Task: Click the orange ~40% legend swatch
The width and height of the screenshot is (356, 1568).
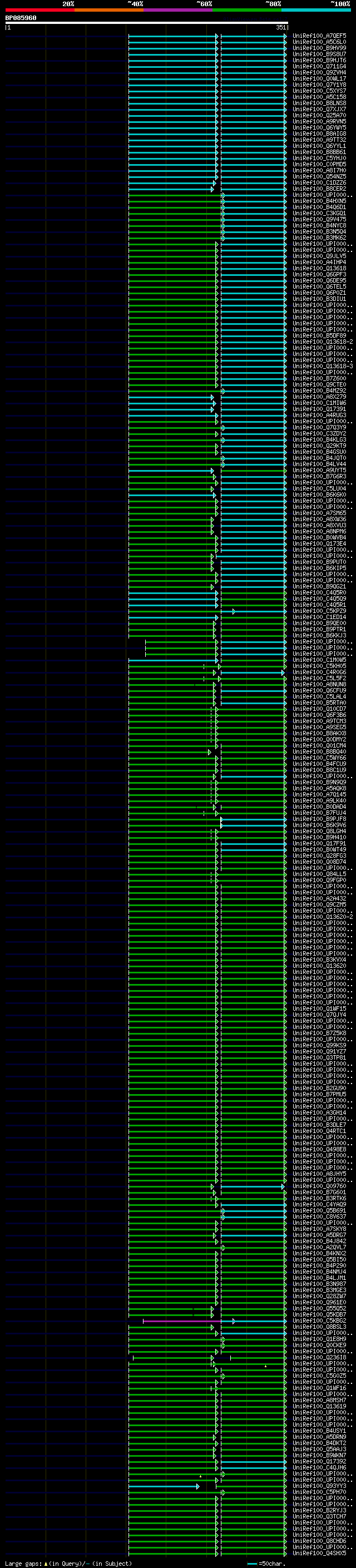Action: [x=109, y=10]
